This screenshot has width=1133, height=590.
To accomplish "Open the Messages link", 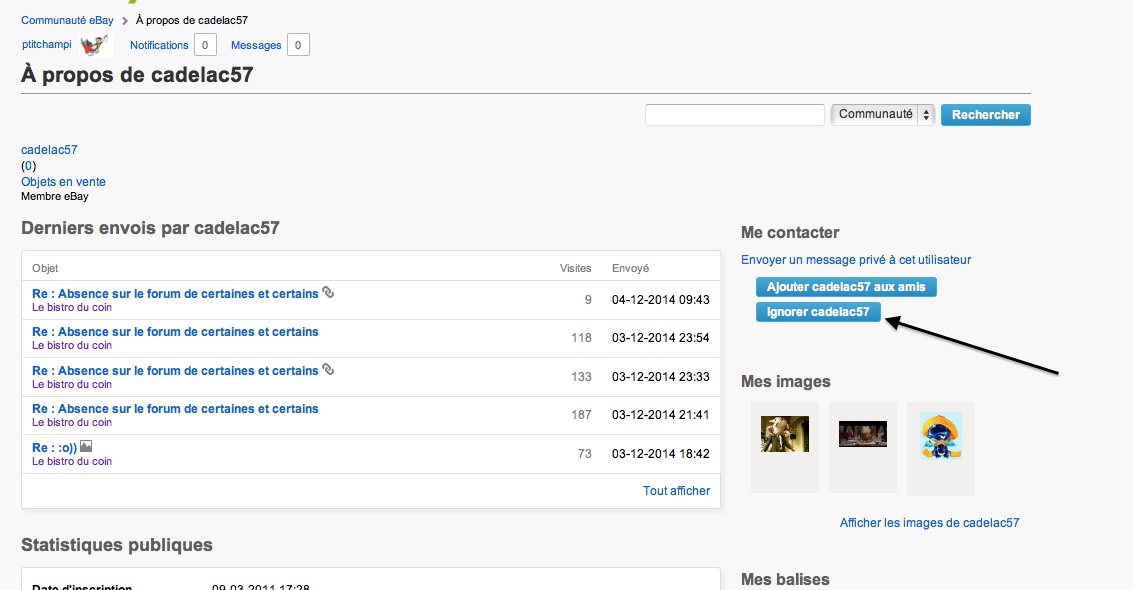I will [x=256, y=45].
